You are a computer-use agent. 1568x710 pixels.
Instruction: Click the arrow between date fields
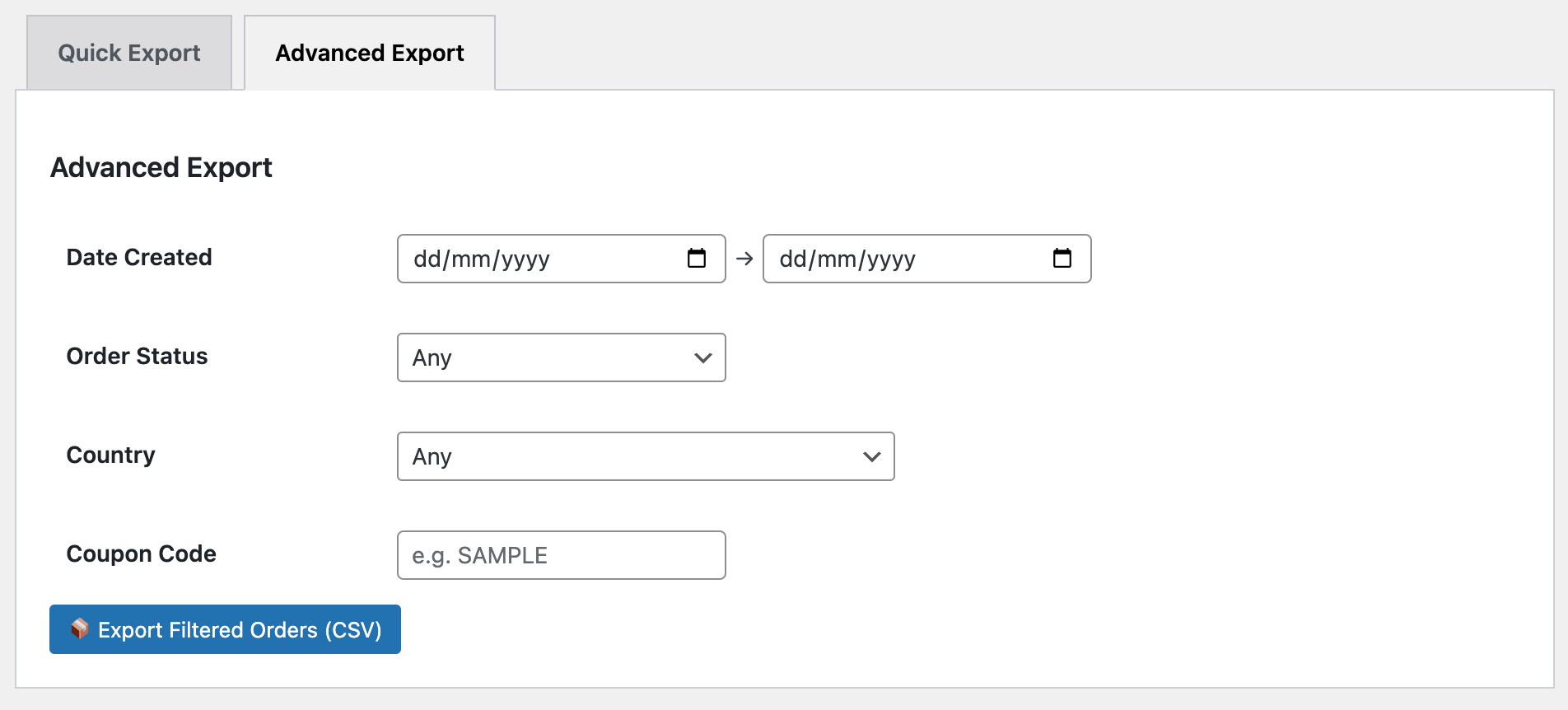click(744, 259)
